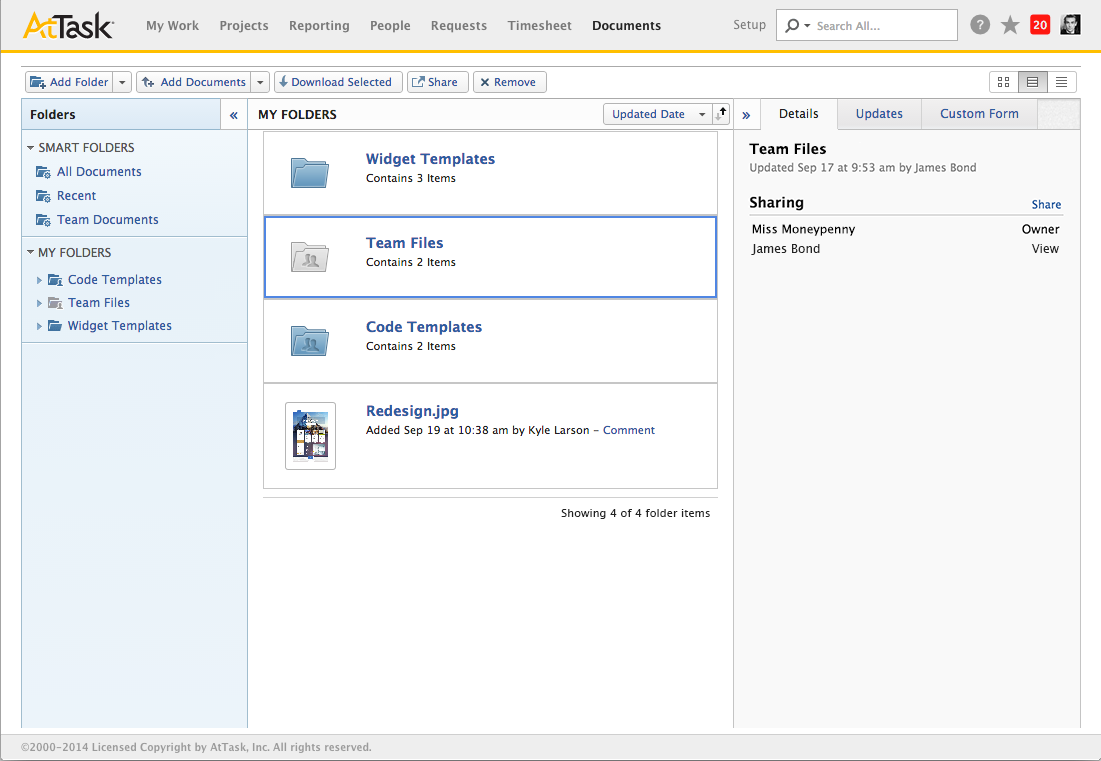Select Team Documents in smart folders
The height and width of the screenshot is (761, 1101).
(107, 220)
